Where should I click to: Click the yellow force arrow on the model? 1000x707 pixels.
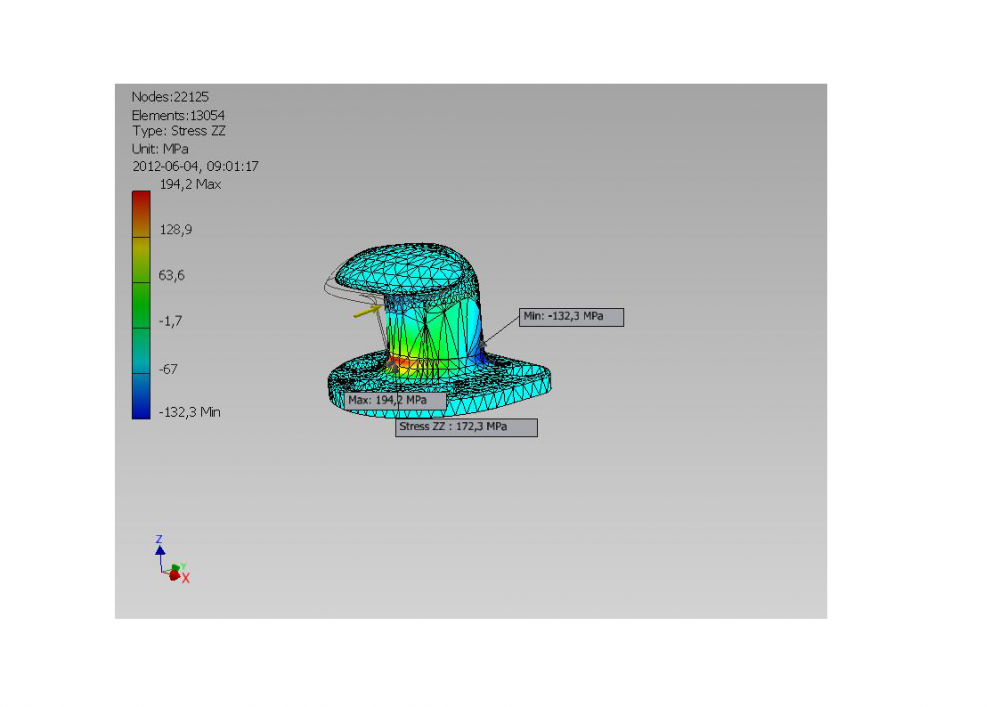(x=366, y=312)
